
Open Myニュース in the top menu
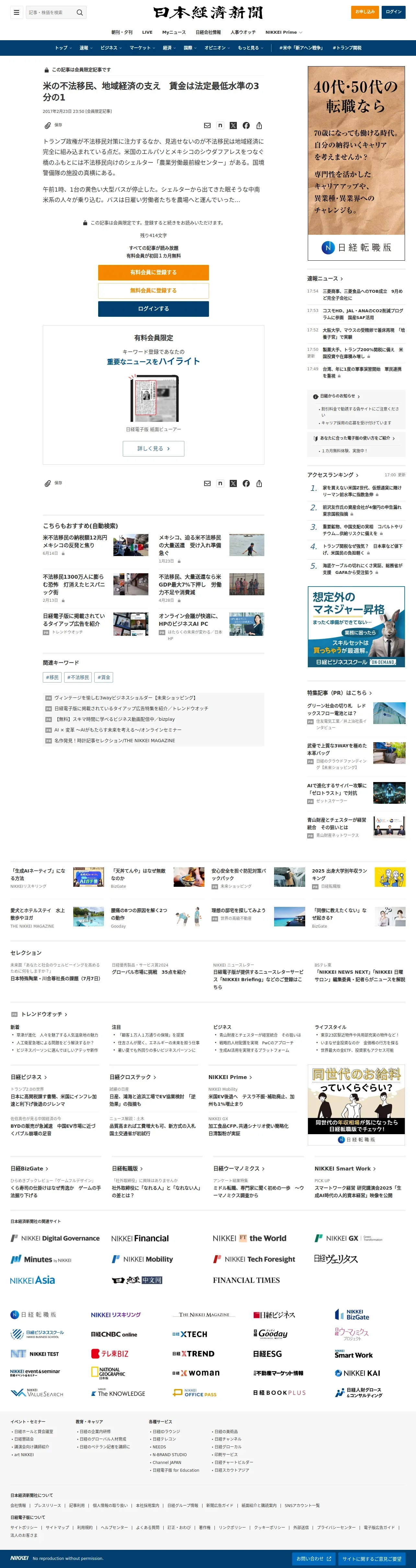174,32
